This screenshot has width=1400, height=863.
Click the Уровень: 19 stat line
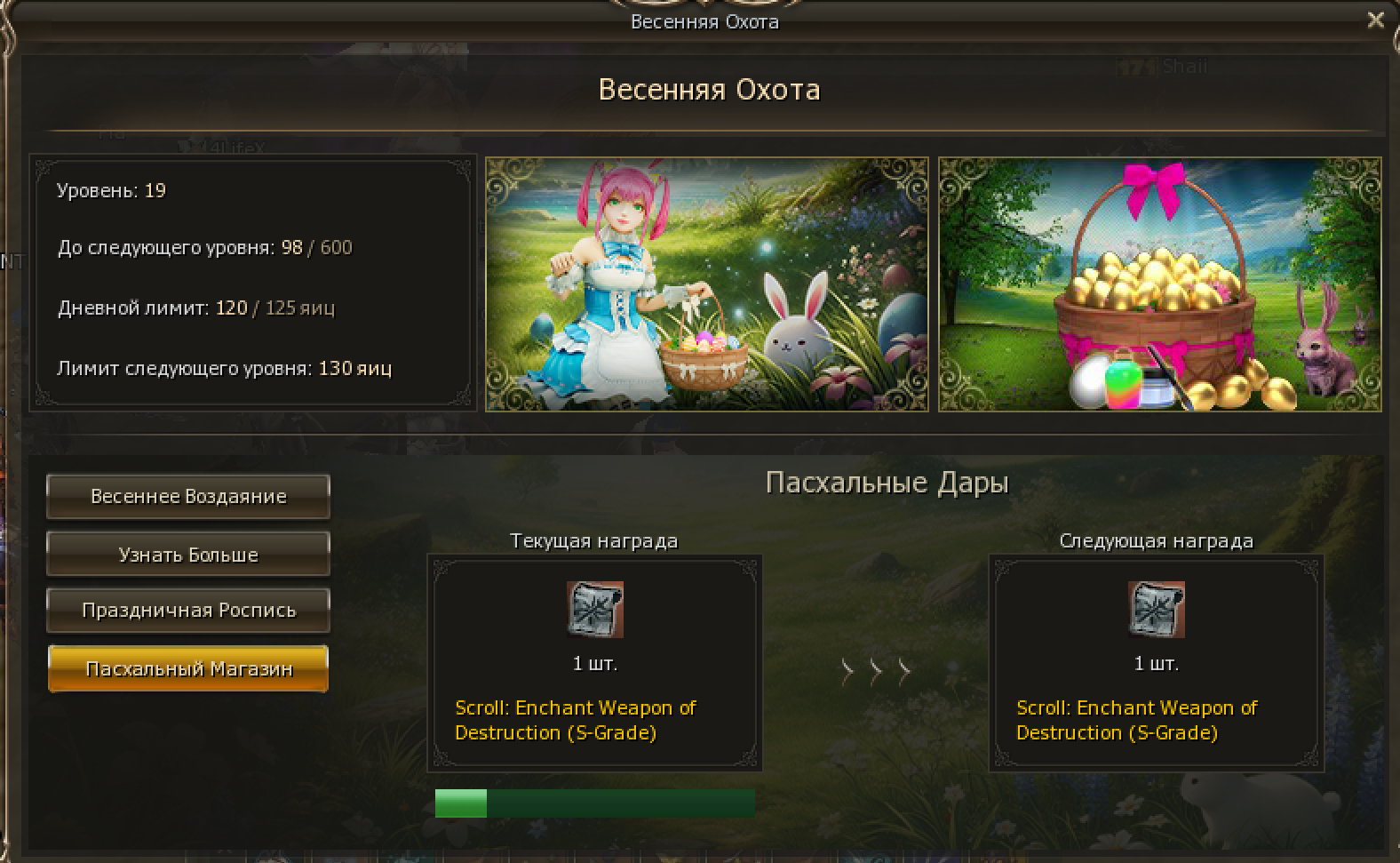click(x=111, y=190)
